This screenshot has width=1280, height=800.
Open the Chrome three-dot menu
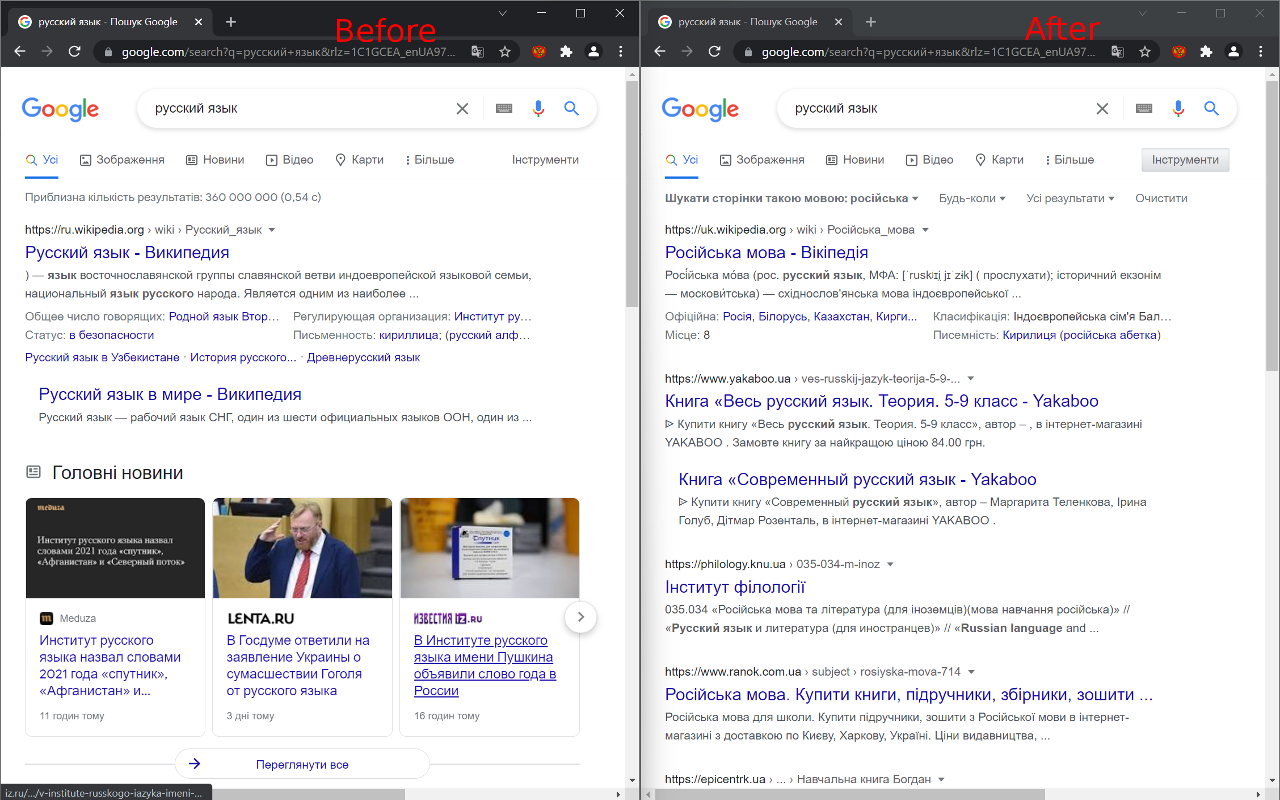tap(621, 51)
